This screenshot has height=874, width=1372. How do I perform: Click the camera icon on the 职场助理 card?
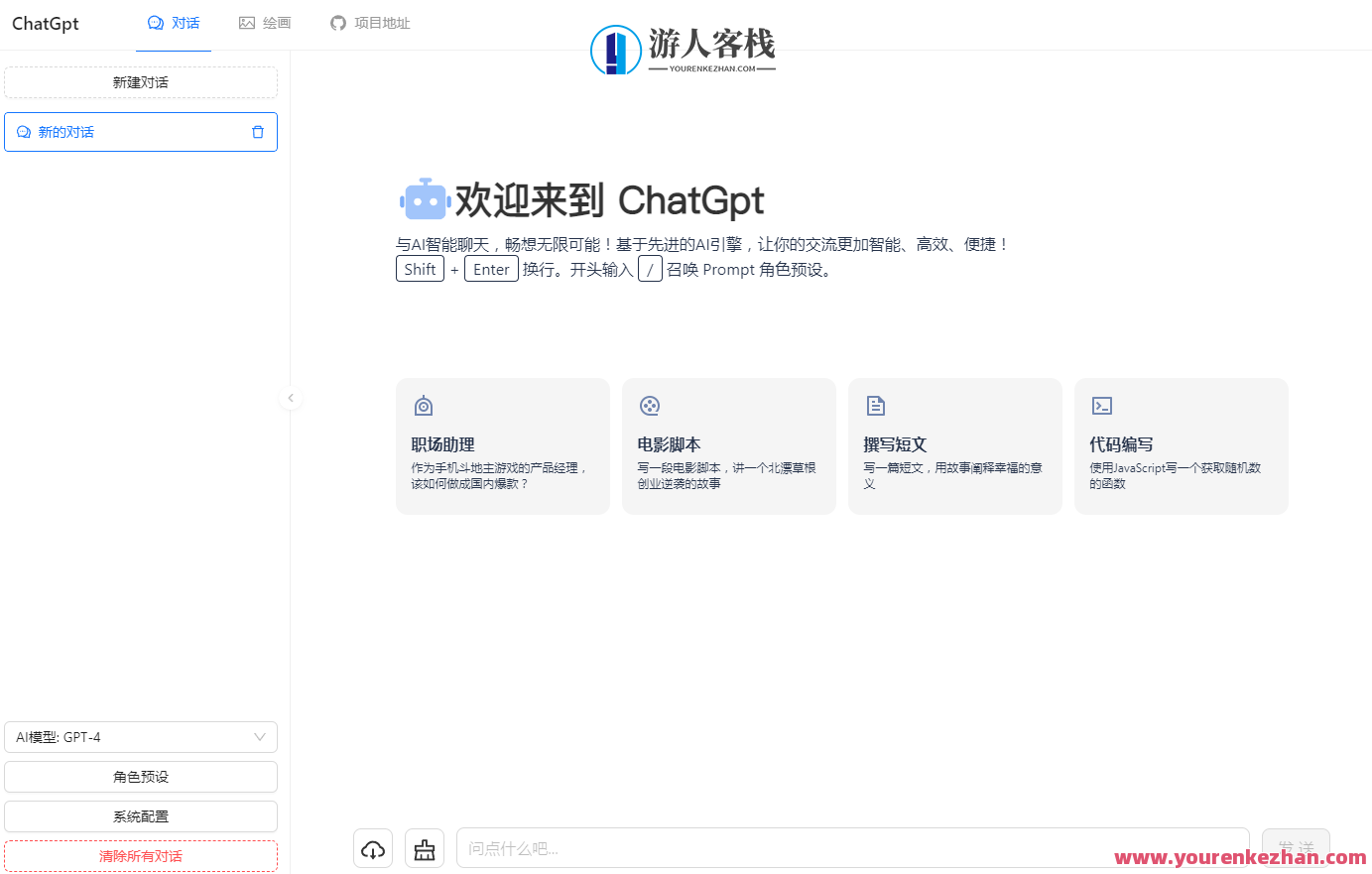pyautogui.click(x=423, y=405)
